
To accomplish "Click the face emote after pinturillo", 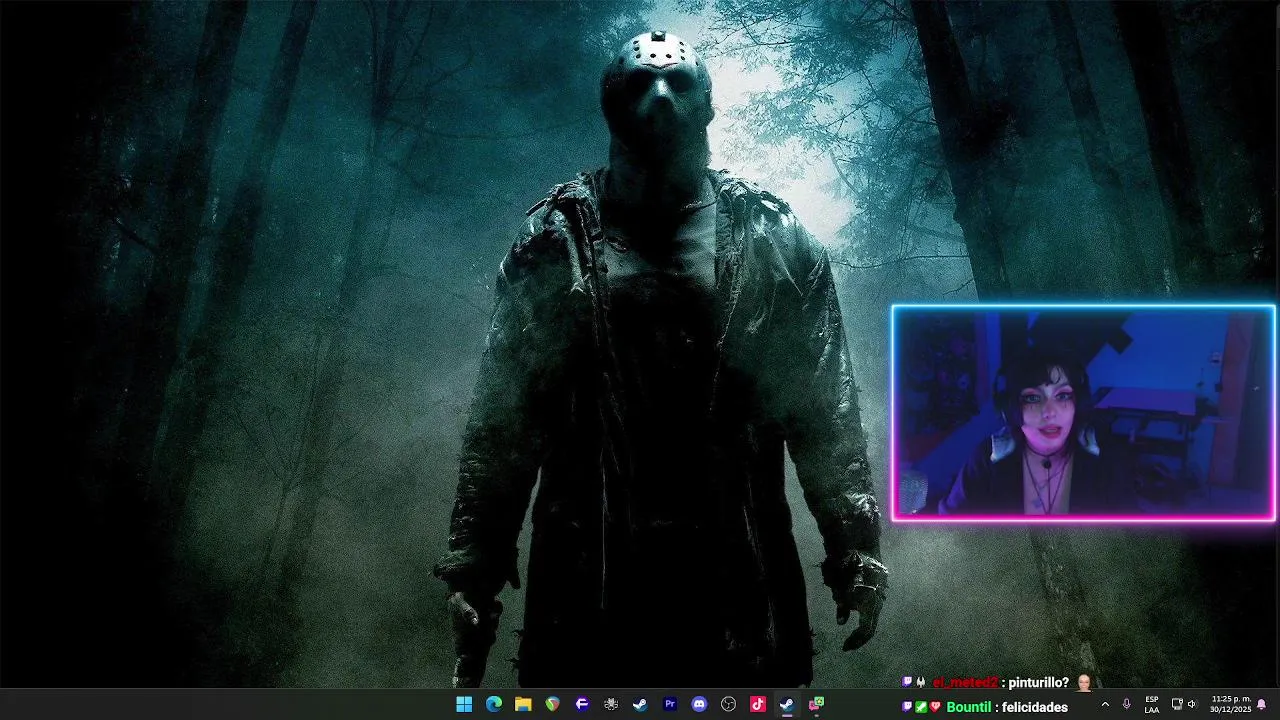I will (1084, 682).
